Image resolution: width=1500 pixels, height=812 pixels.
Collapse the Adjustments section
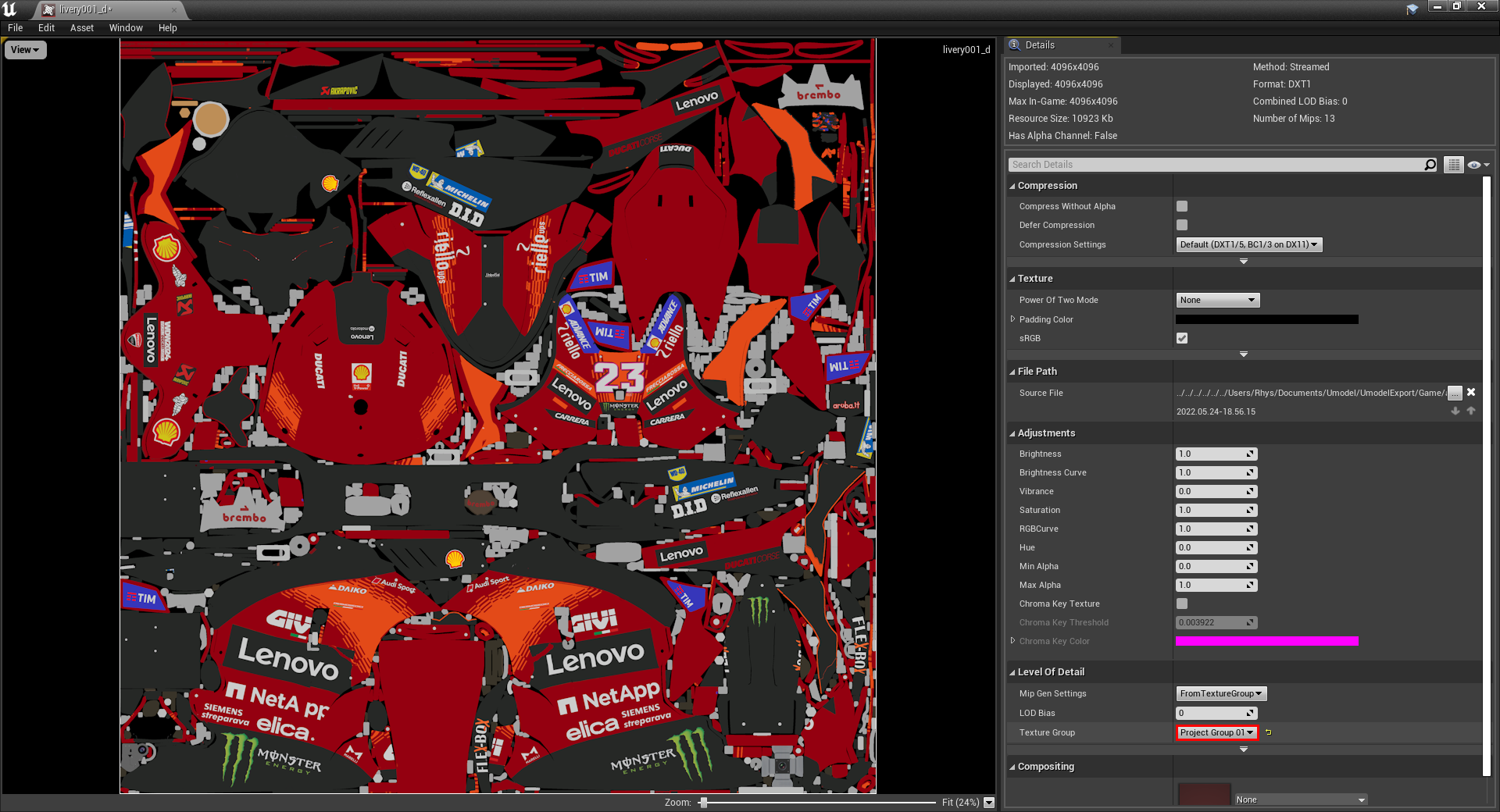pyautogui.click(x=1012, y=433)
